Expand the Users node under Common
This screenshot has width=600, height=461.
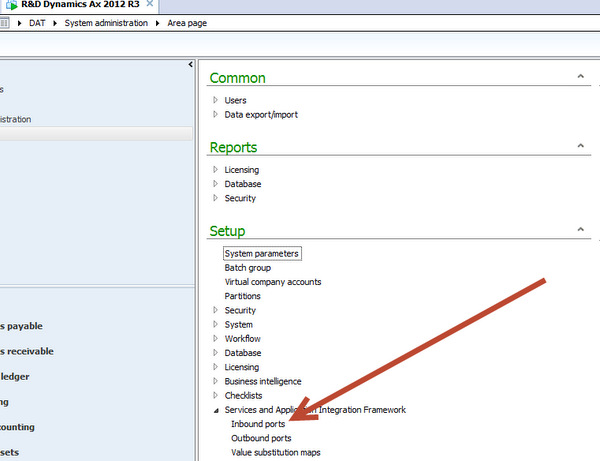click(215, 100)
